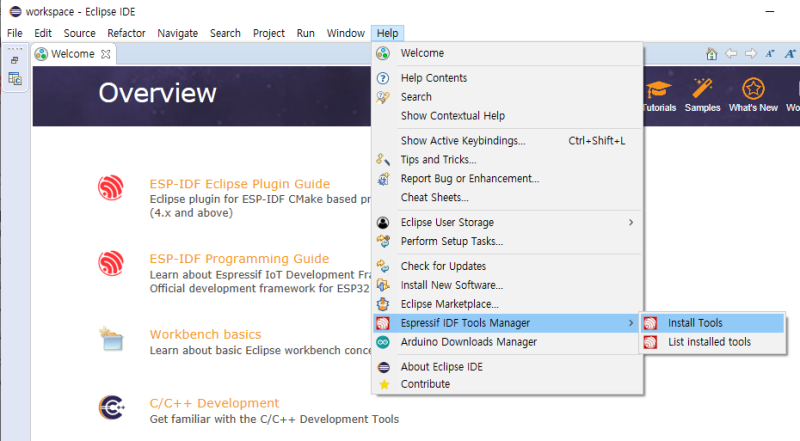Open the Arduino Downloads Manager entry
The height and width of the screenshot is (441, 800).
[x=468, y=342]
